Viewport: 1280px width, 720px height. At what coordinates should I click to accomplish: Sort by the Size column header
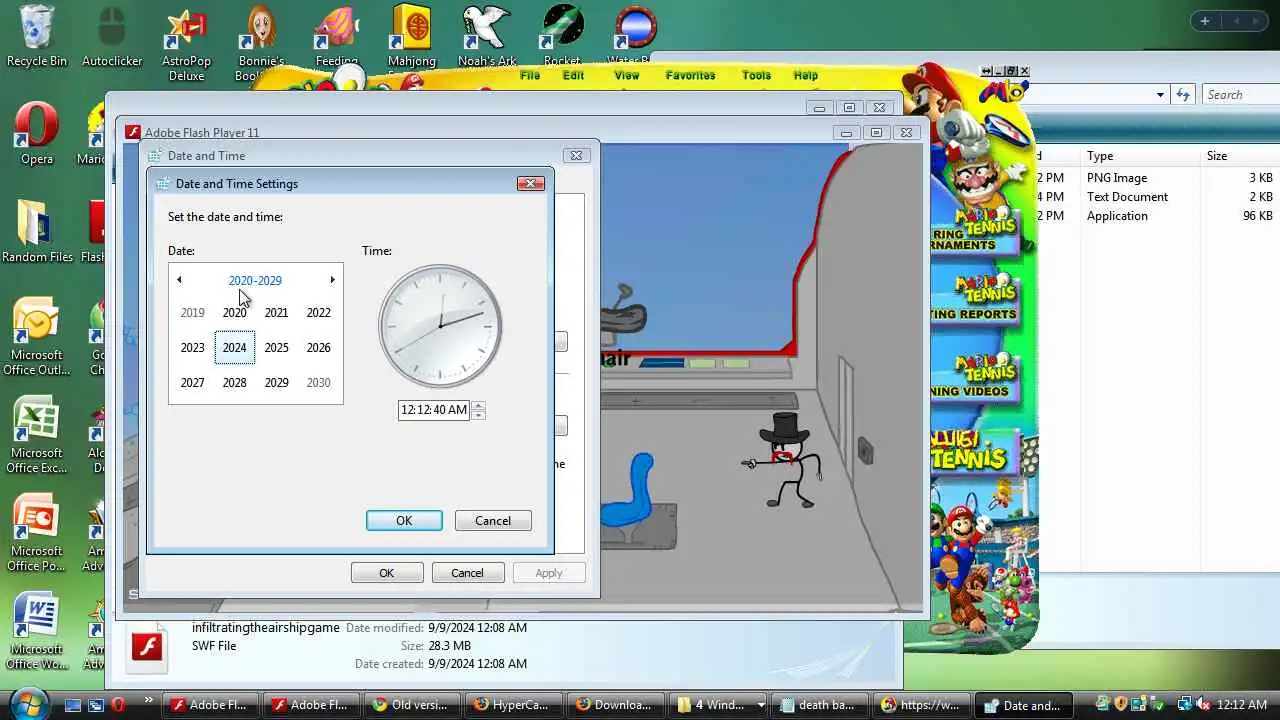pyautogui.click(x=1240, y=156)
